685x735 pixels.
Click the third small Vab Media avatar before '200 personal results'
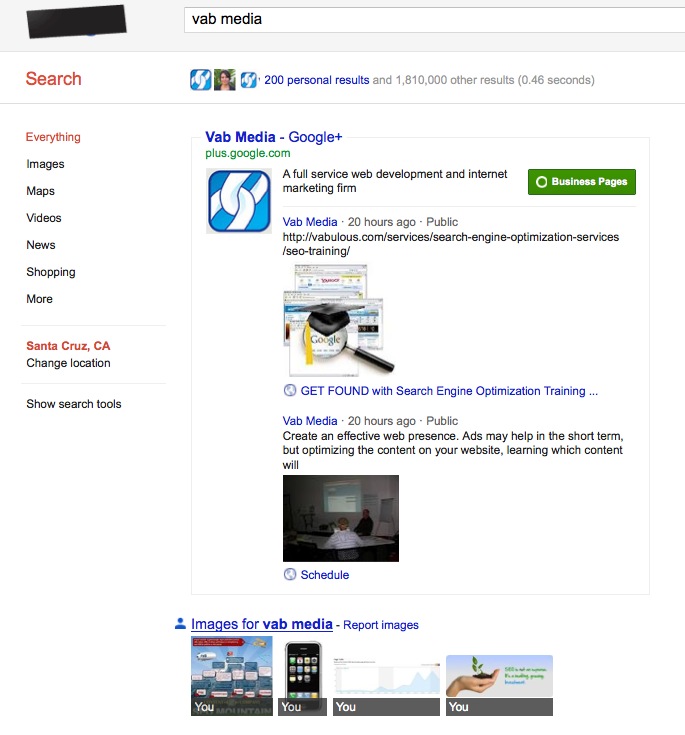pyautogui.click(x=249, y=80)
